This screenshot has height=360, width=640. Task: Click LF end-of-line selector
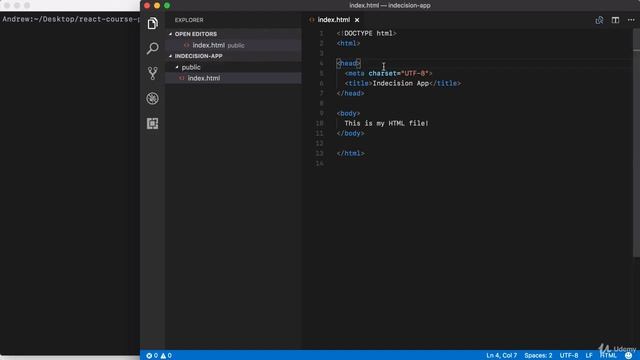click(x=589, y=356)
